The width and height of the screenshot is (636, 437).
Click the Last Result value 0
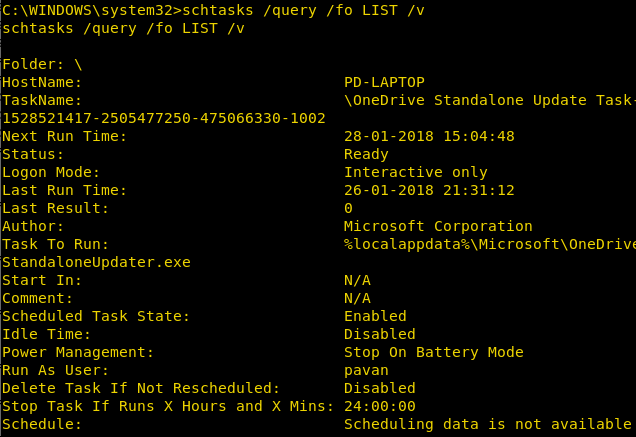(348, 208)
